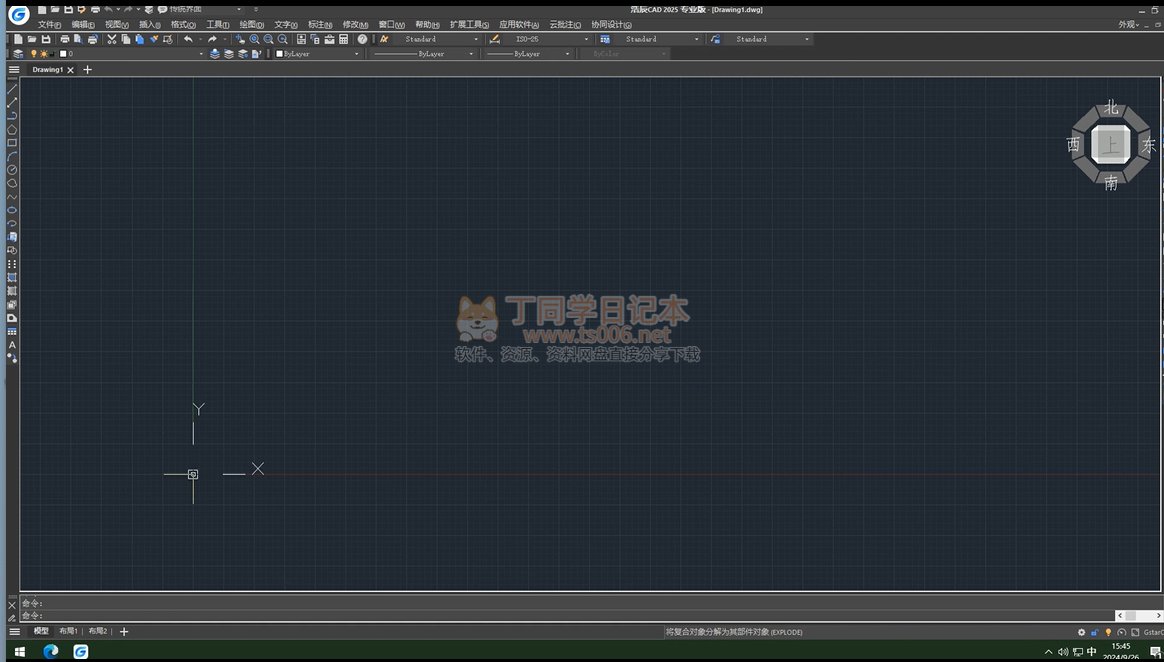The width and height of the screenshot is (1164, 662).
Task: Toggle the layer 0 freeze sun icon
Action: (x=43, y=54)
